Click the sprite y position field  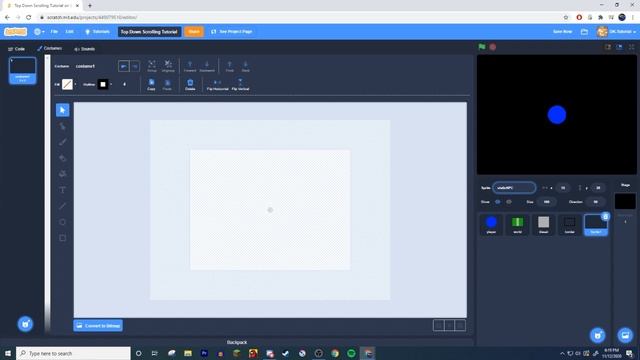pyautogui.click(x=598, y=188)
